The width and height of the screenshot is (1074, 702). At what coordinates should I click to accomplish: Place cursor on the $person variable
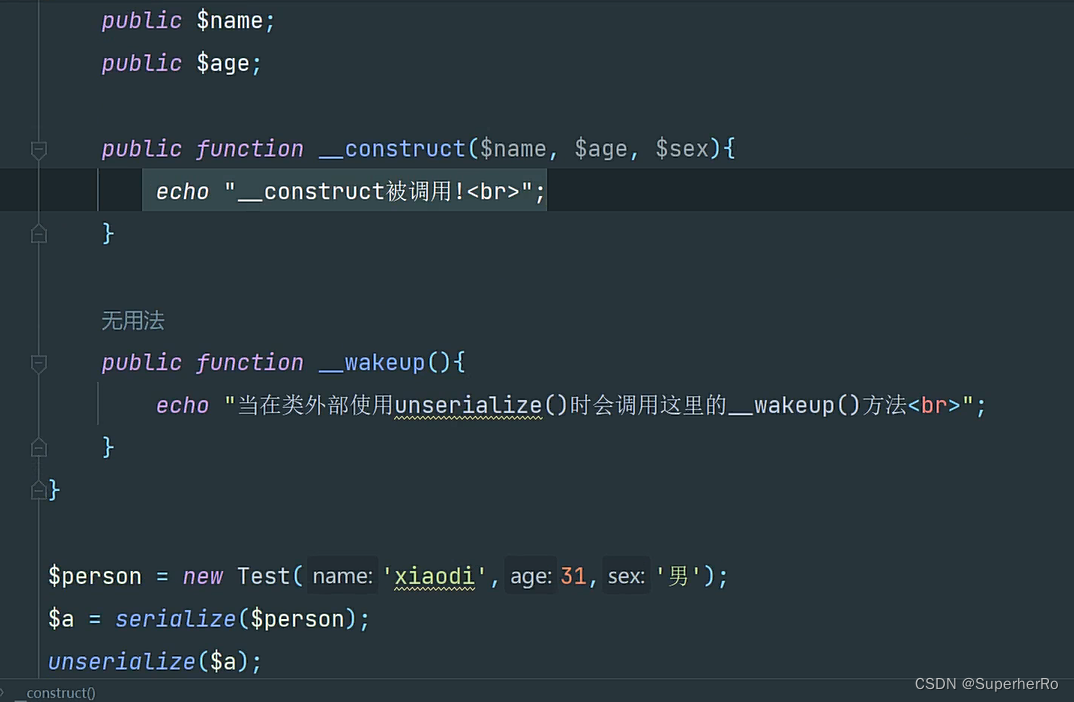click(95, 576)
